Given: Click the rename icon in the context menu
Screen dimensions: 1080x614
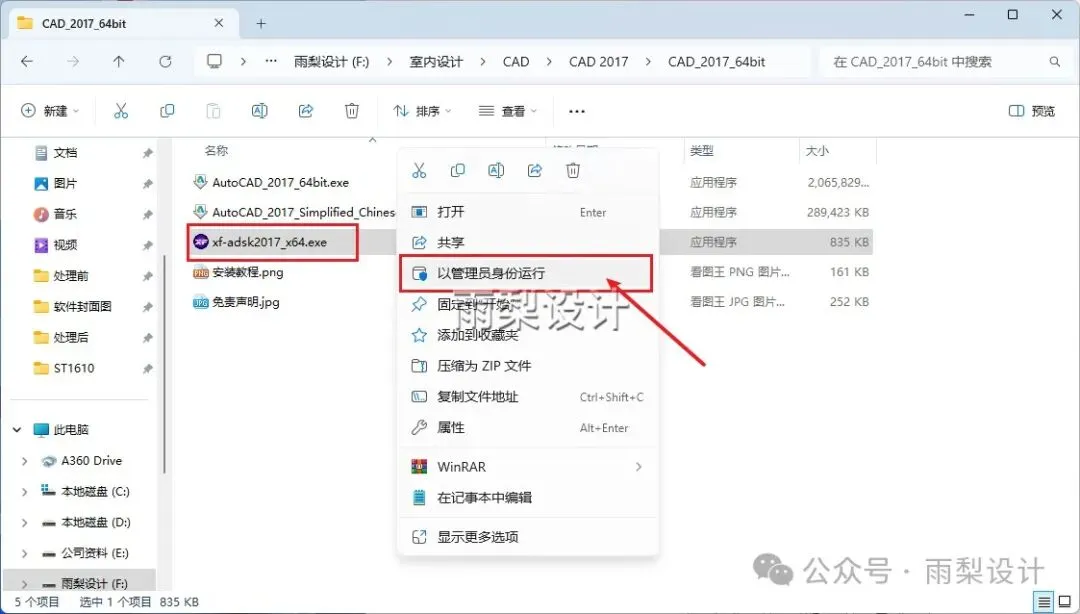Looking at the screenshot, I should (496, 170).
